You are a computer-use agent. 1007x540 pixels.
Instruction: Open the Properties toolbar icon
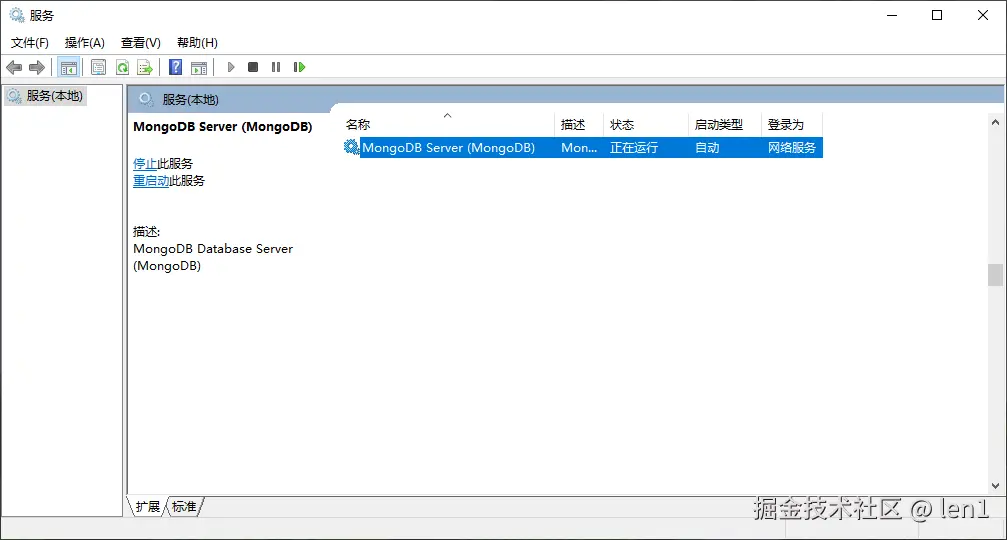(98, 67)
